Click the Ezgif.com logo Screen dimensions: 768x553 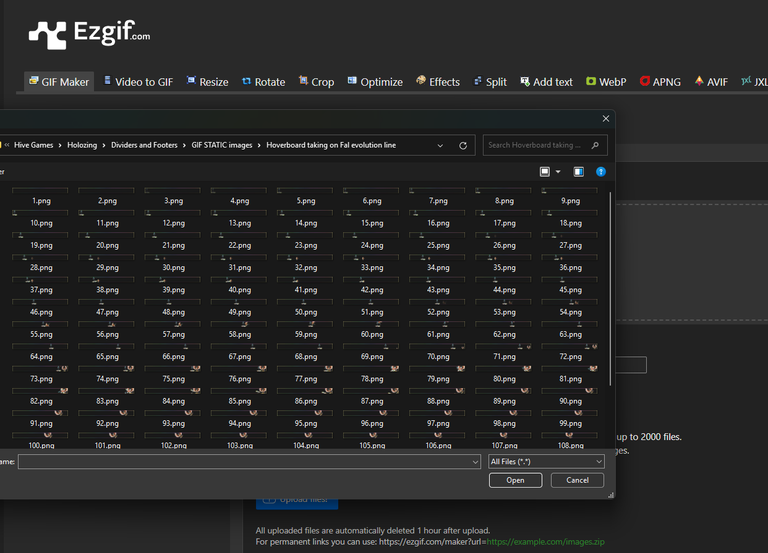coord(90,34)
